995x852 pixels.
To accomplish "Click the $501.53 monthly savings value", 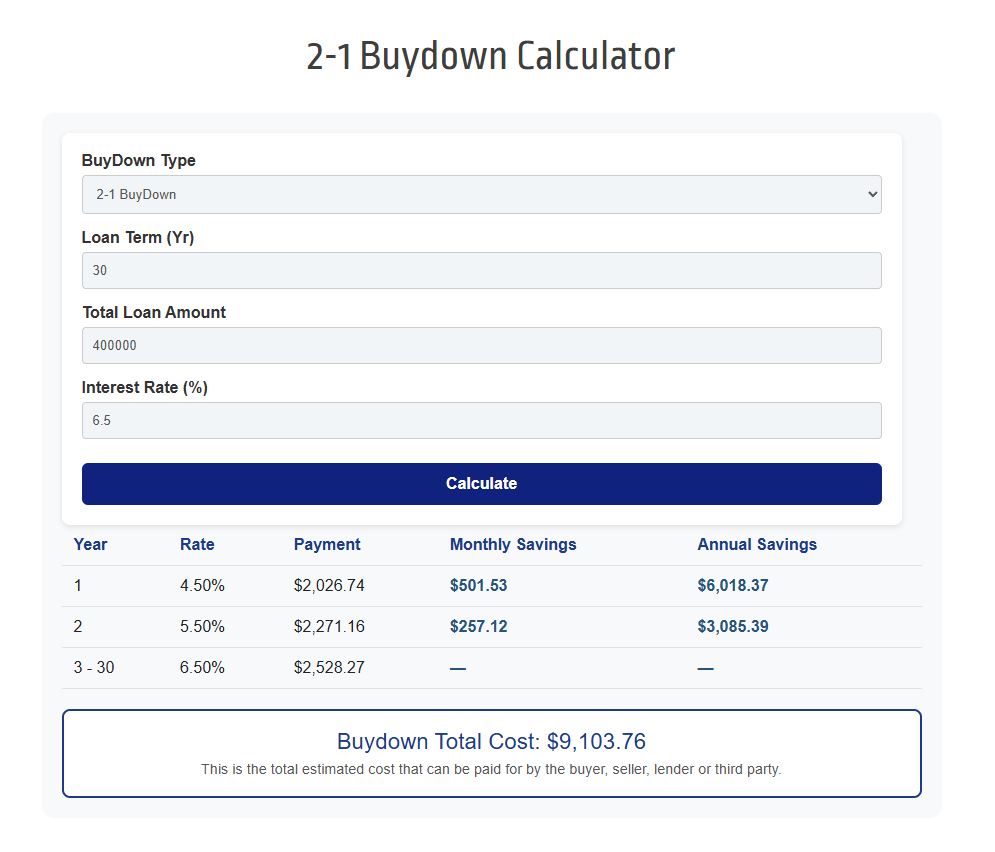I will click(x=478, y=586).
